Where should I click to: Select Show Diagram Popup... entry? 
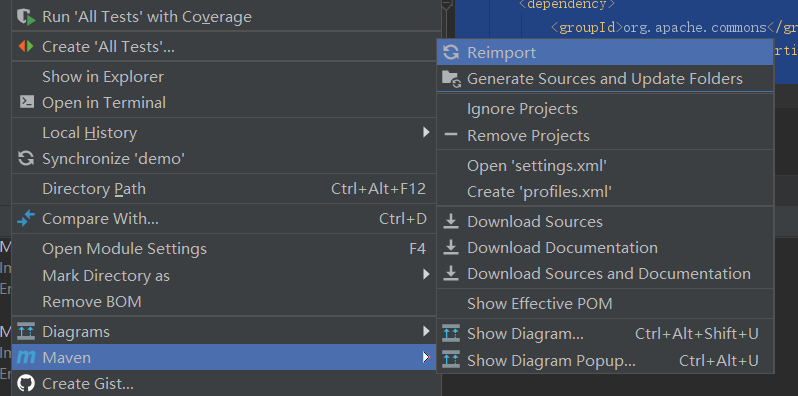coord(605,360)
